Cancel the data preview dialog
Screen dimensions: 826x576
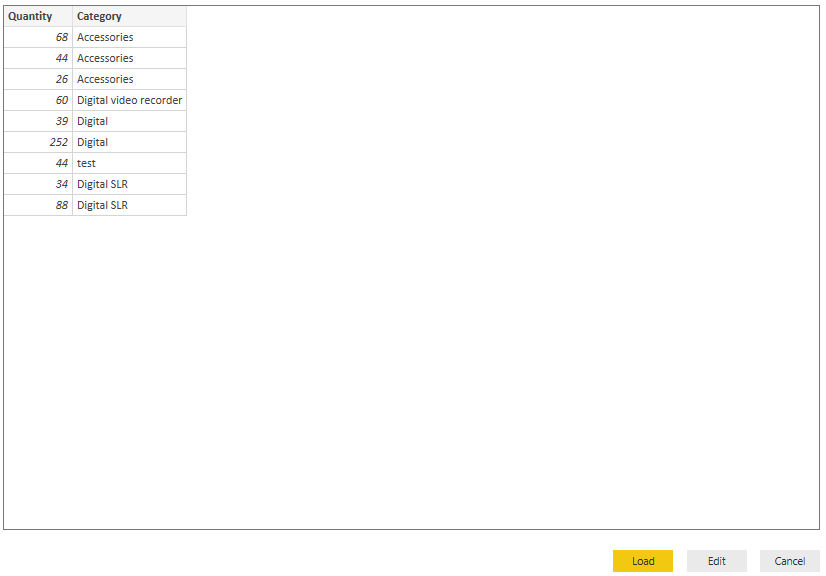point(790,561)
